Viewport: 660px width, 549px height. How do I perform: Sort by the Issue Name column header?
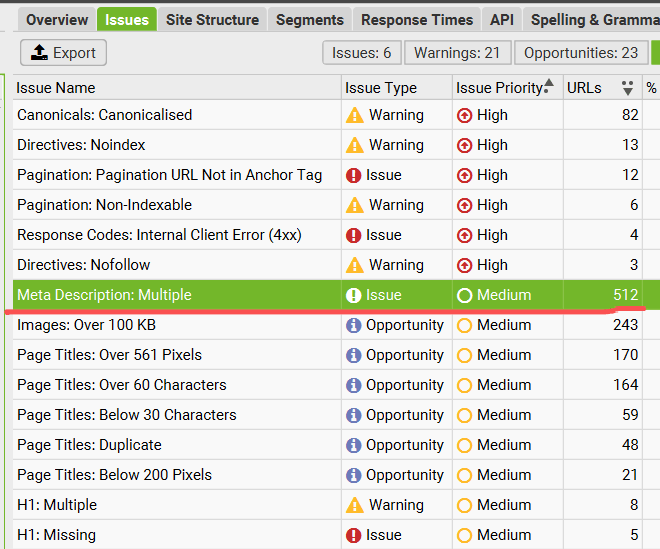pos(177,88)
